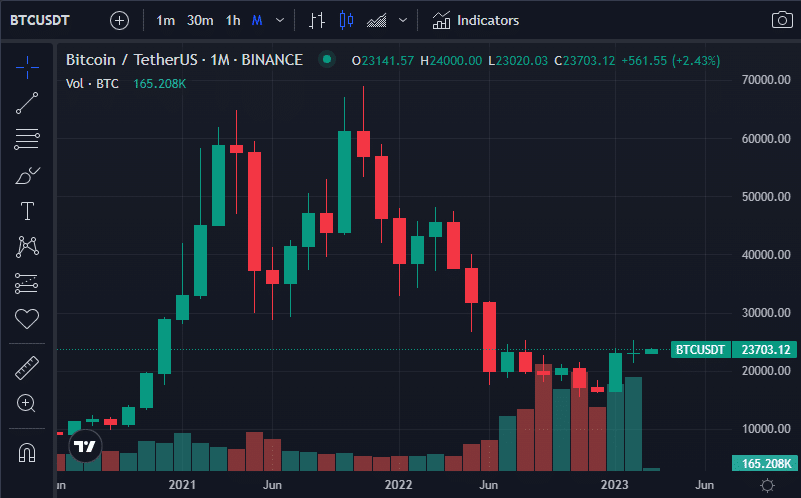Select the monthly M timeframe
This screenshot has height=498, width=801.
point(257,20)
